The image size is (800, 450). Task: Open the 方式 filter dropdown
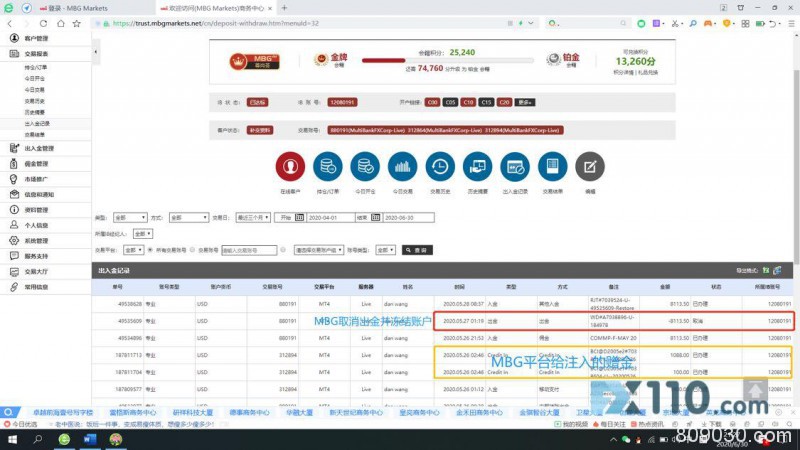pos(189,217)
